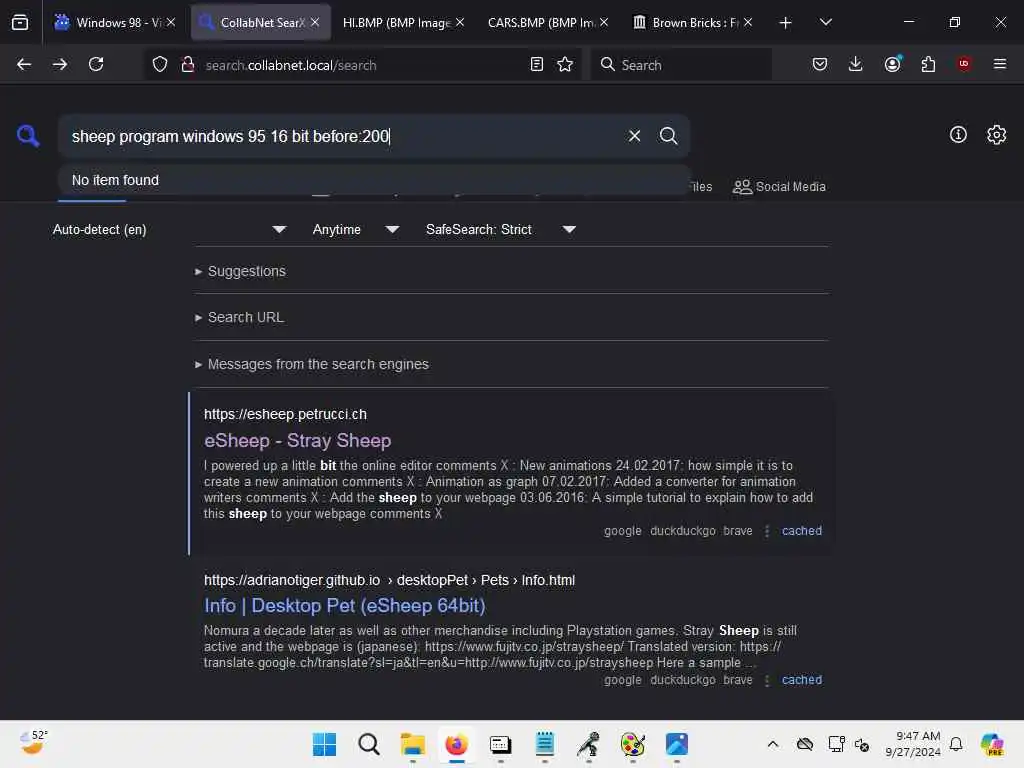Open Paint palette taskbar icon
Screen dimensions: 1024x768
632,744
